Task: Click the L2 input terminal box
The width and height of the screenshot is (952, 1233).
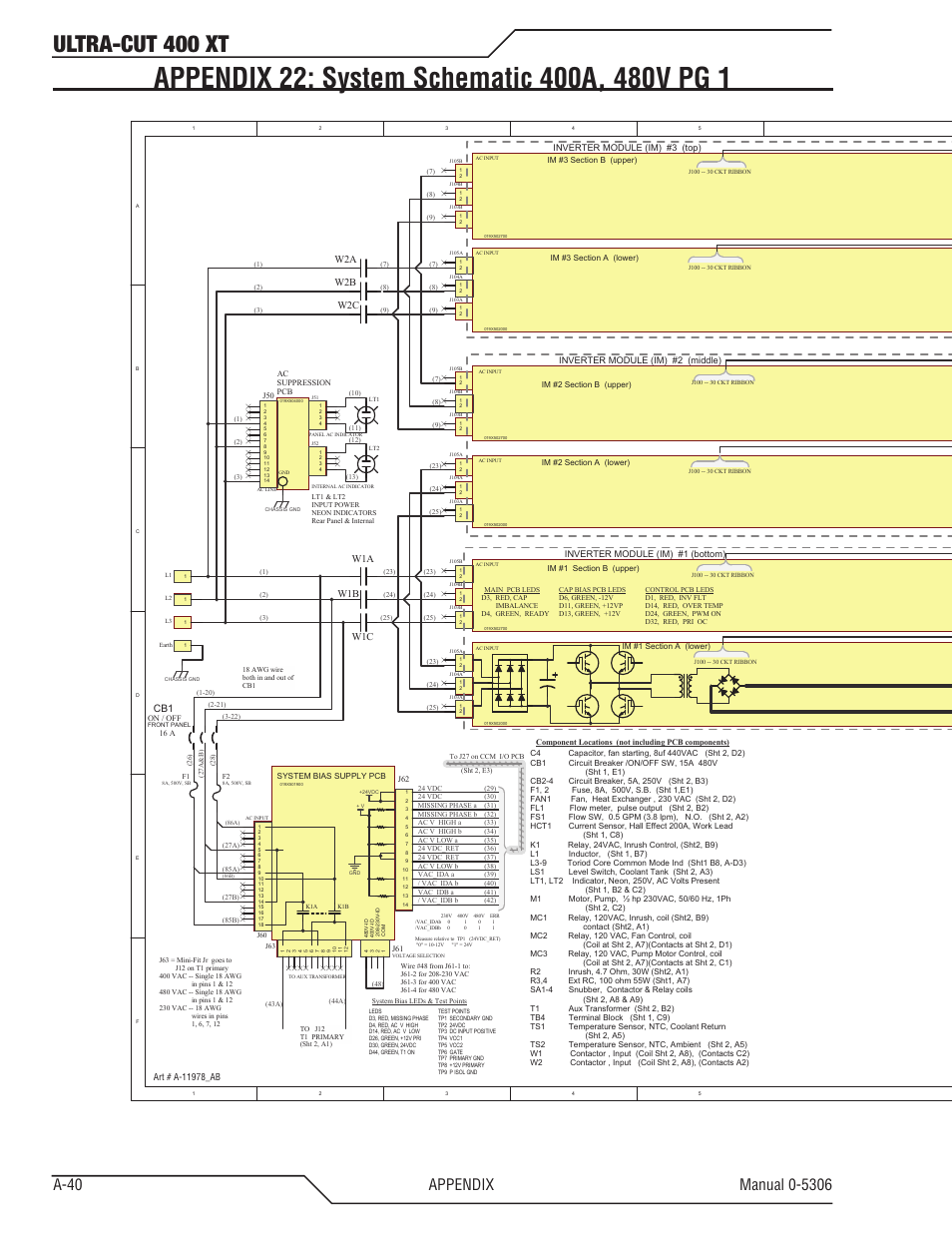Action: [183, 599]
